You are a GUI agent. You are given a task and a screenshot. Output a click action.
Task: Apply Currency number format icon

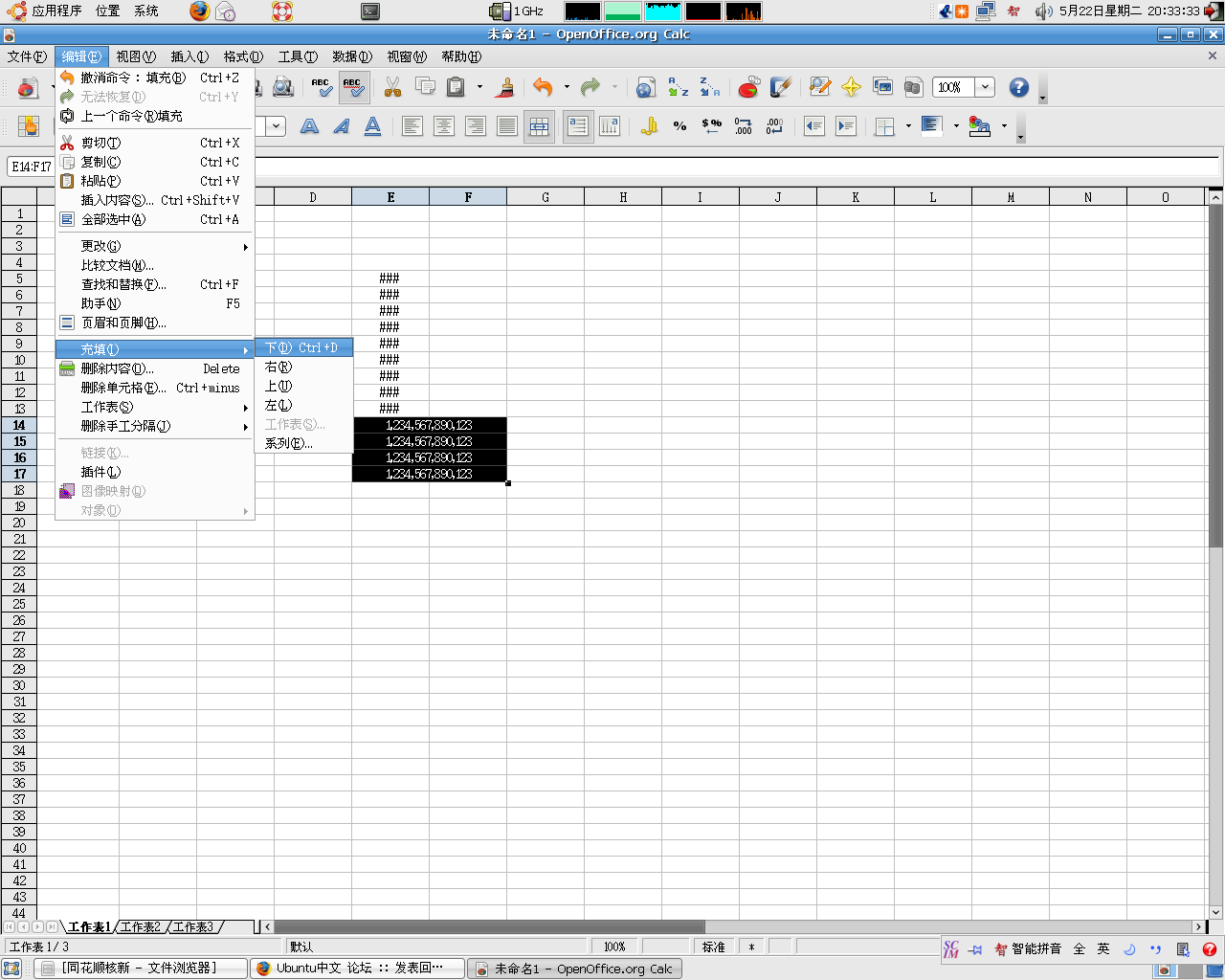click(649, 126)
